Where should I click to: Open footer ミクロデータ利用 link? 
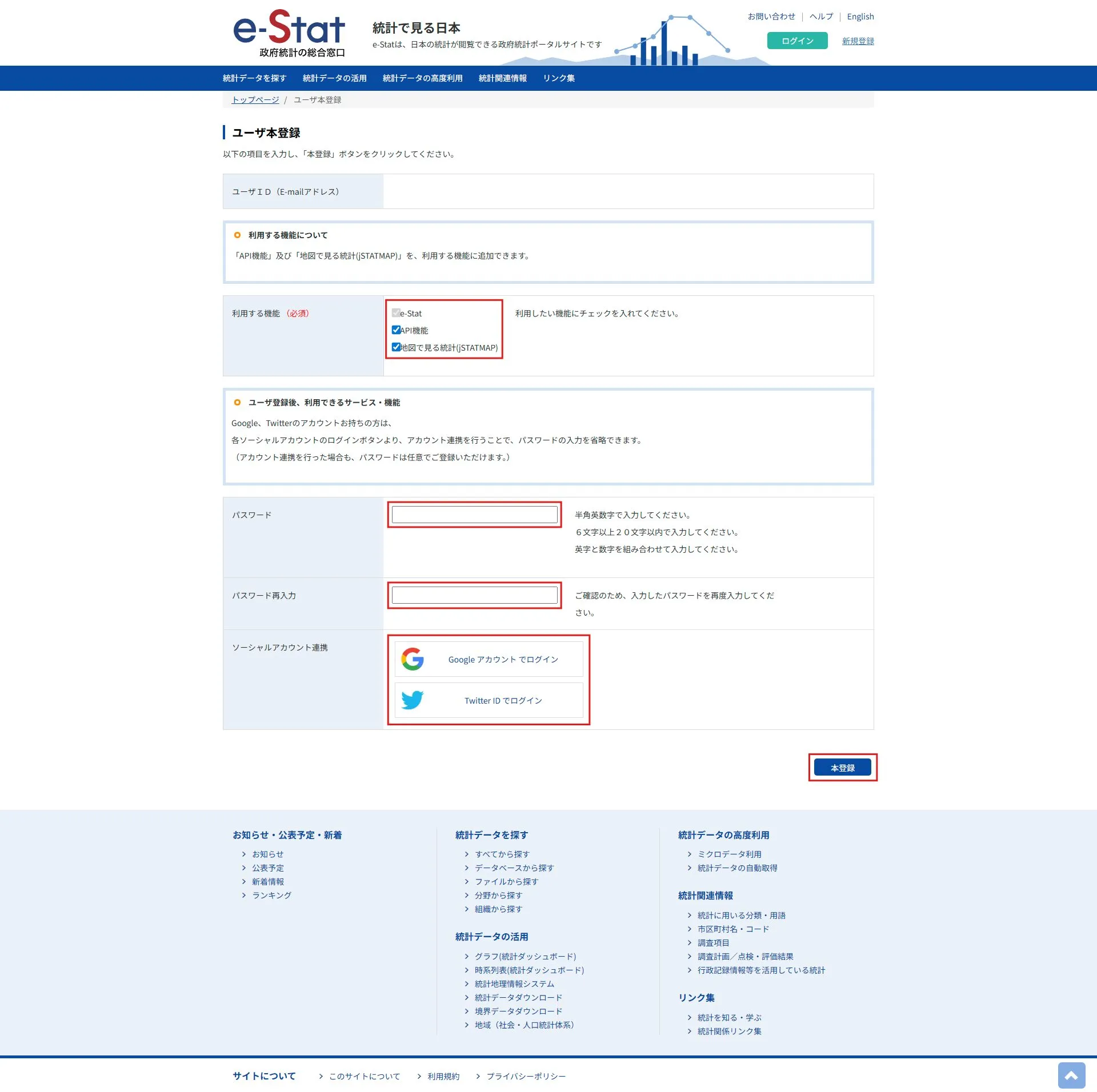(x=729, y=854)
